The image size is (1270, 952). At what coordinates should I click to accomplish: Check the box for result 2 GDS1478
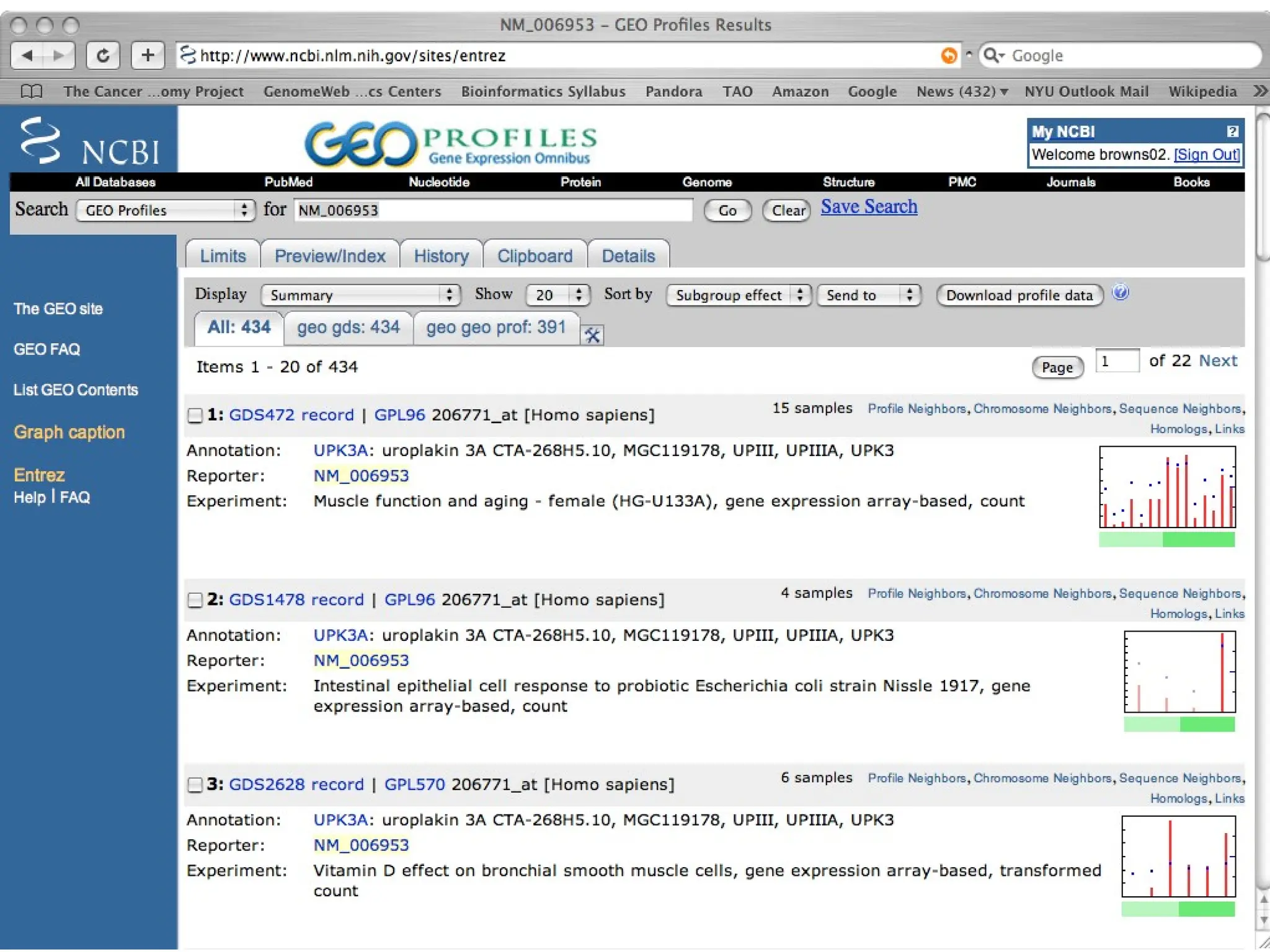coord(195,600)
